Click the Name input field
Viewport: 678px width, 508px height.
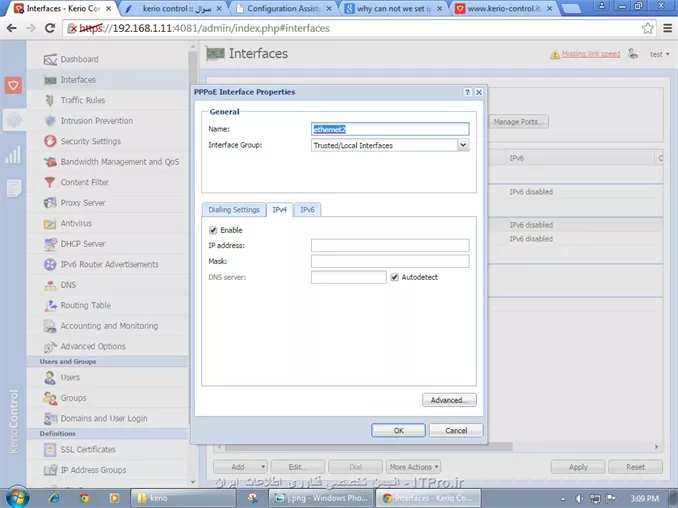pos(390,129)
